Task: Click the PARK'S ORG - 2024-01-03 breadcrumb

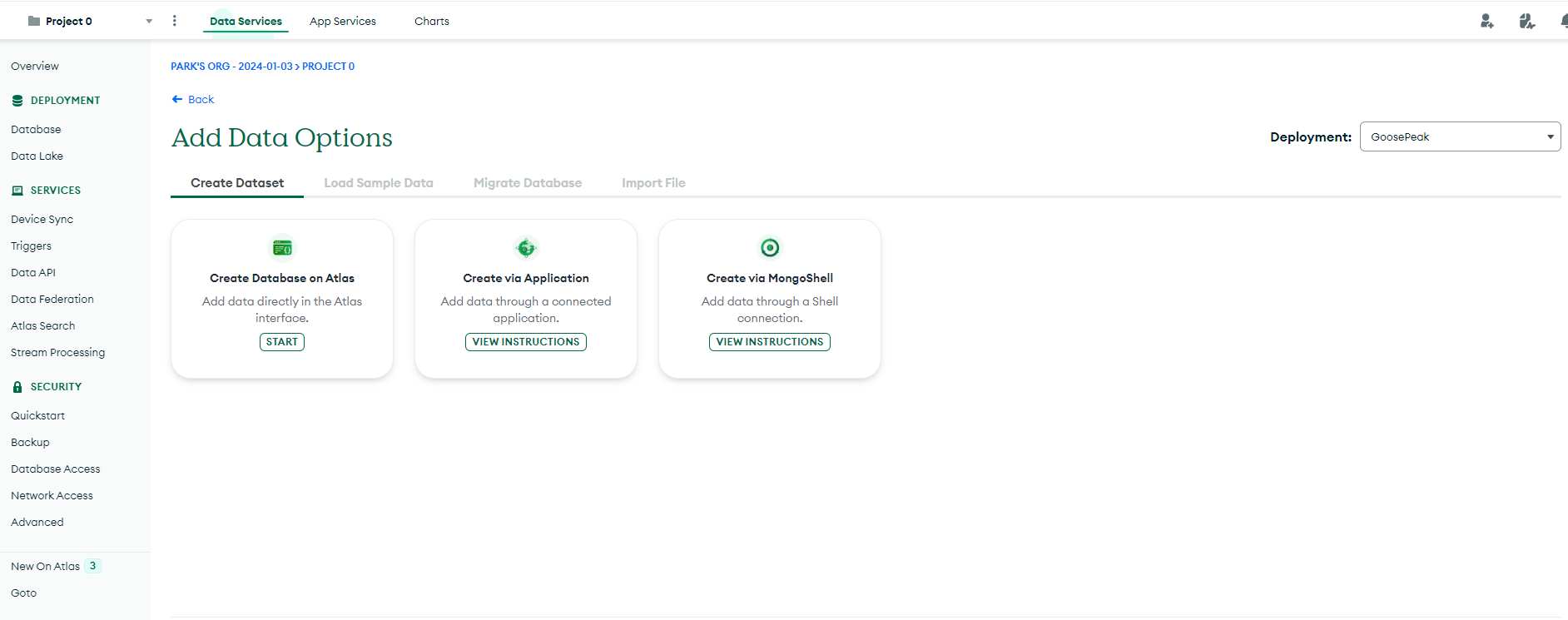Action: click(231, 67)
